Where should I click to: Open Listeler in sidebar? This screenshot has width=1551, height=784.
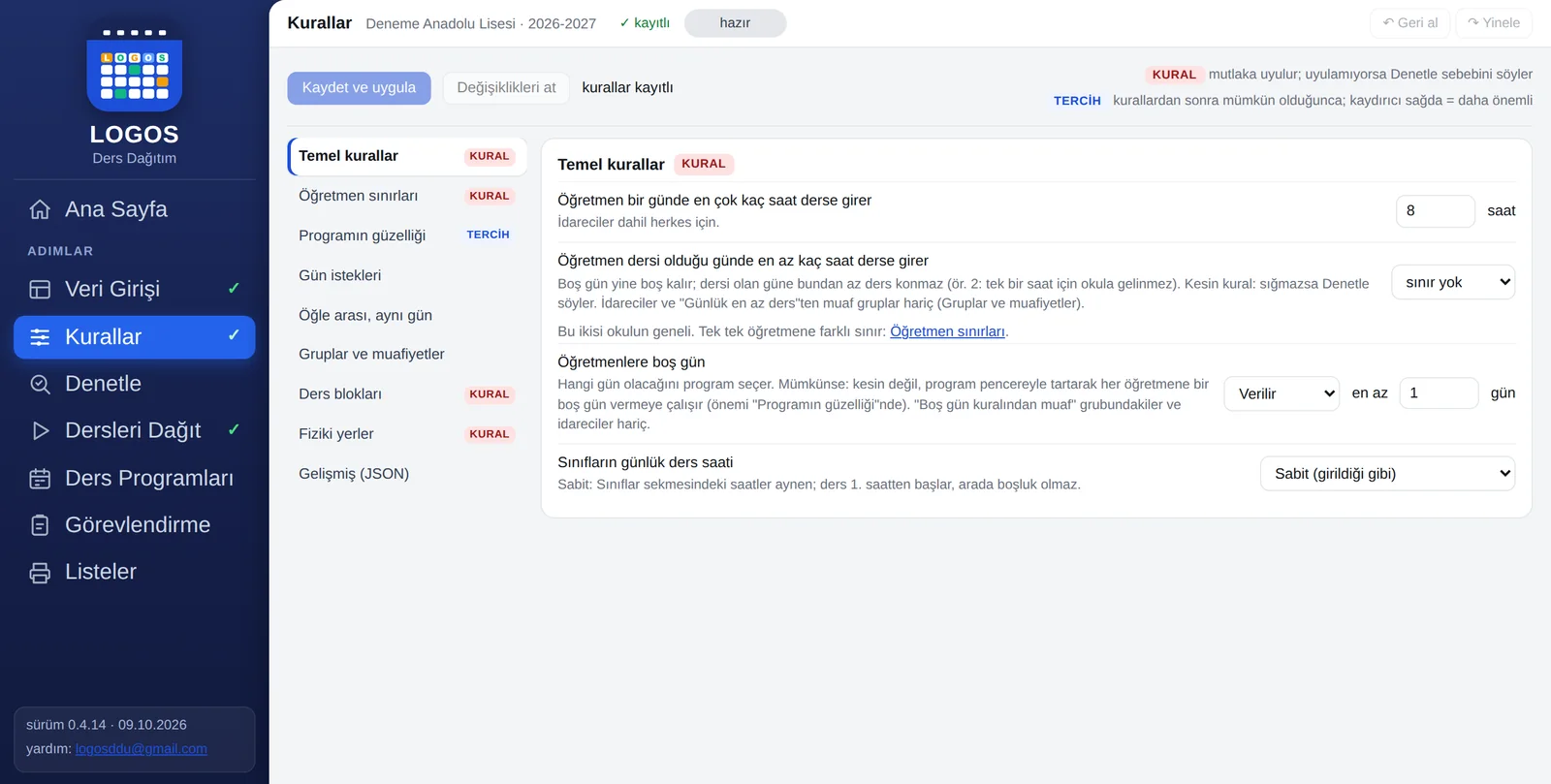[x=135, y=572]
